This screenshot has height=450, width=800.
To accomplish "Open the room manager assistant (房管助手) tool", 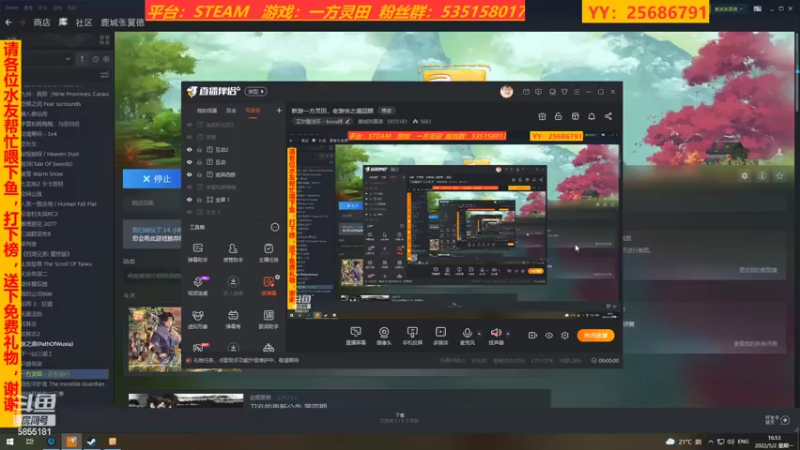I will click(233, 252).
